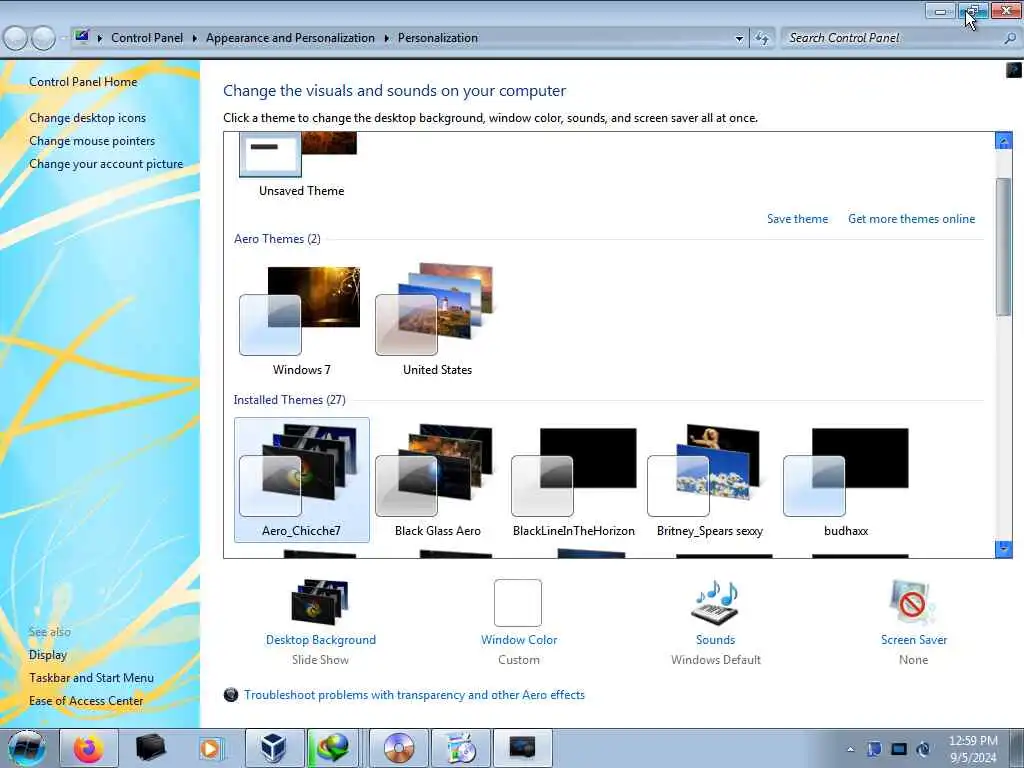Go to Control Panel Home
This screenshot has width=1024, height=768.
pos(83,82)
